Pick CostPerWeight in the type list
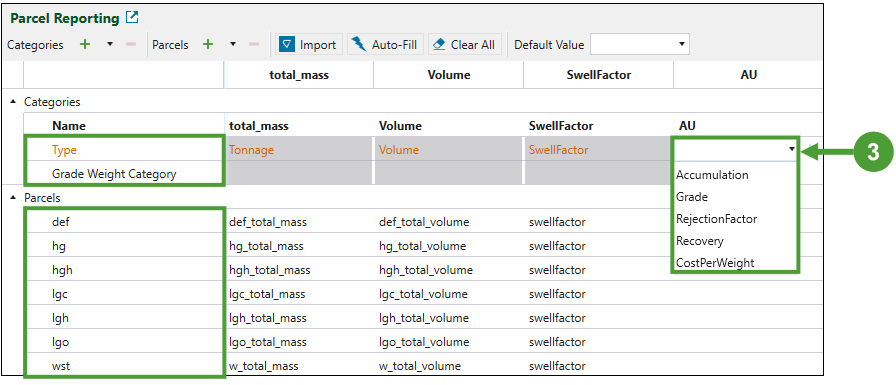 tap(715, 263)
